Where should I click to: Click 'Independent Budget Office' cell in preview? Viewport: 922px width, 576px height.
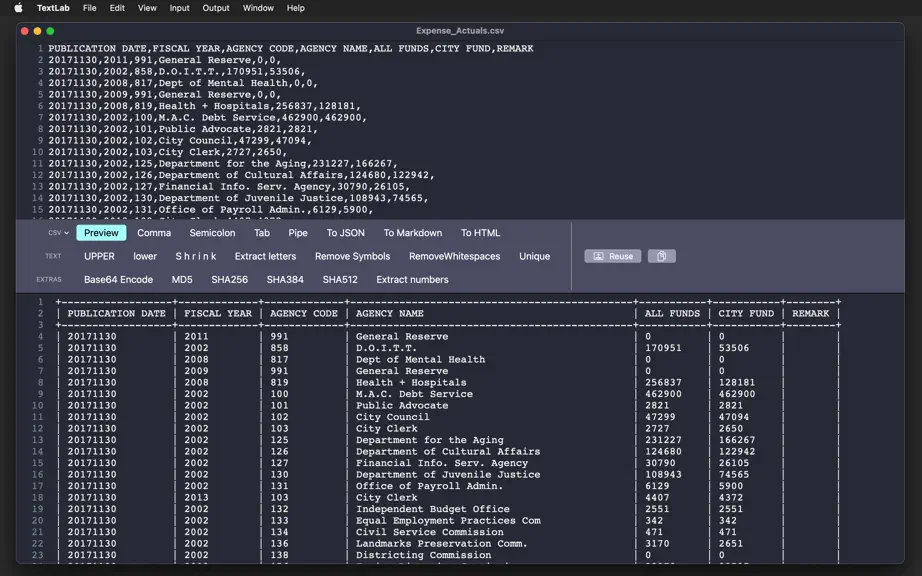[x=432, y=509]
